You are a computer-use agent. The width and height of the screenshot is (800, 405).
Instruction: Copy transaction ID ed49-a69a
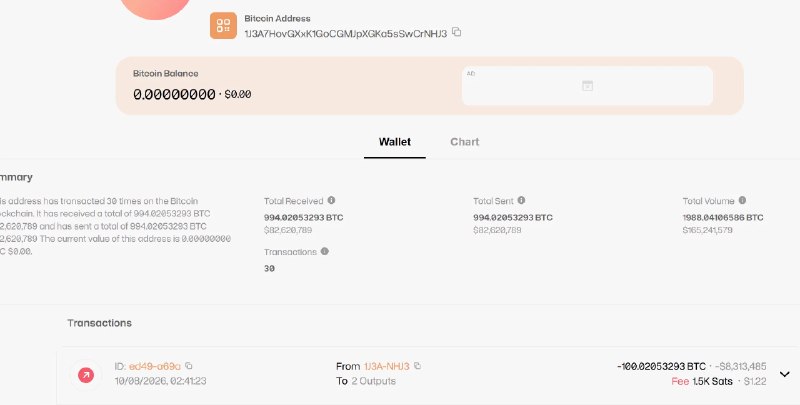click(189, 366)
